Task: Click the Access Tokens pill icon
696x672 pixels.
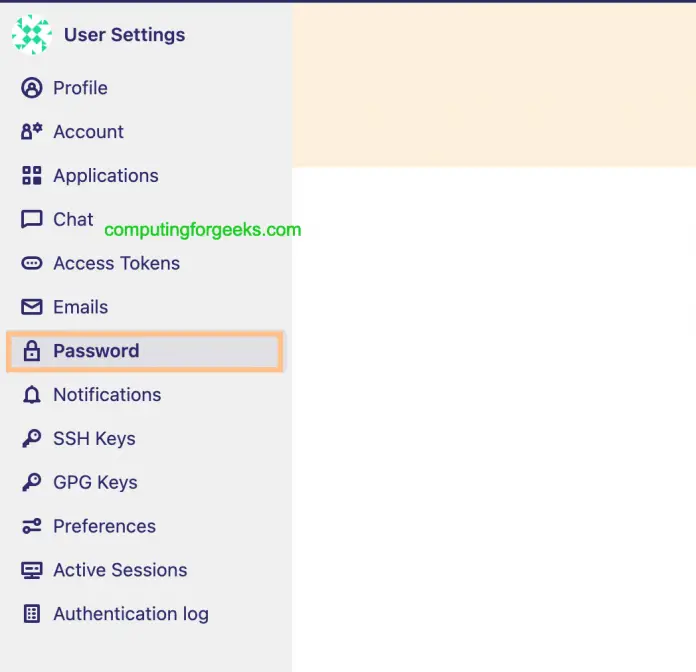Action: tap(32, 264)
